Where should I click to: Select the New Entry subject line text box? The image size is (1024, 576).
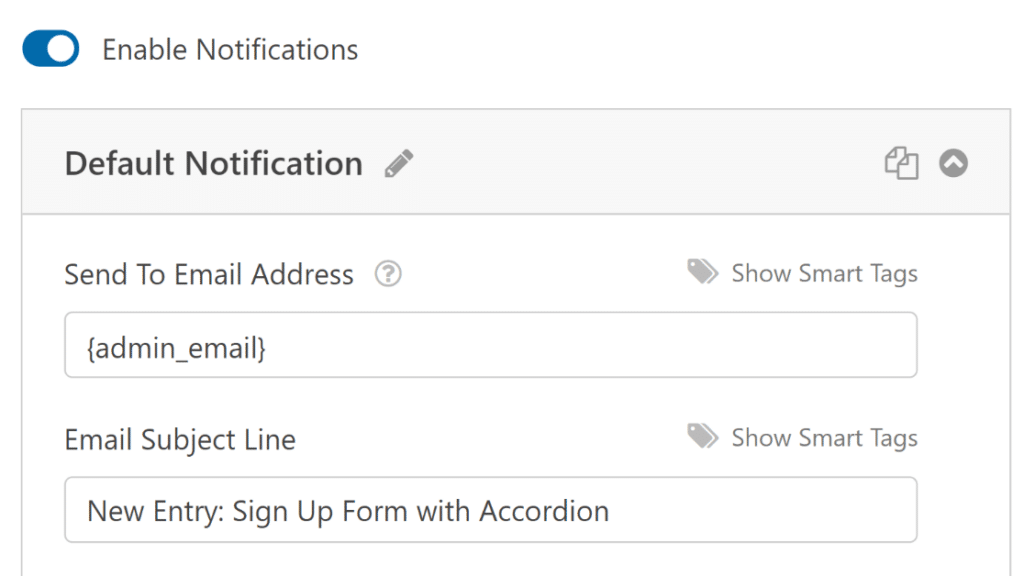point(490,510)
